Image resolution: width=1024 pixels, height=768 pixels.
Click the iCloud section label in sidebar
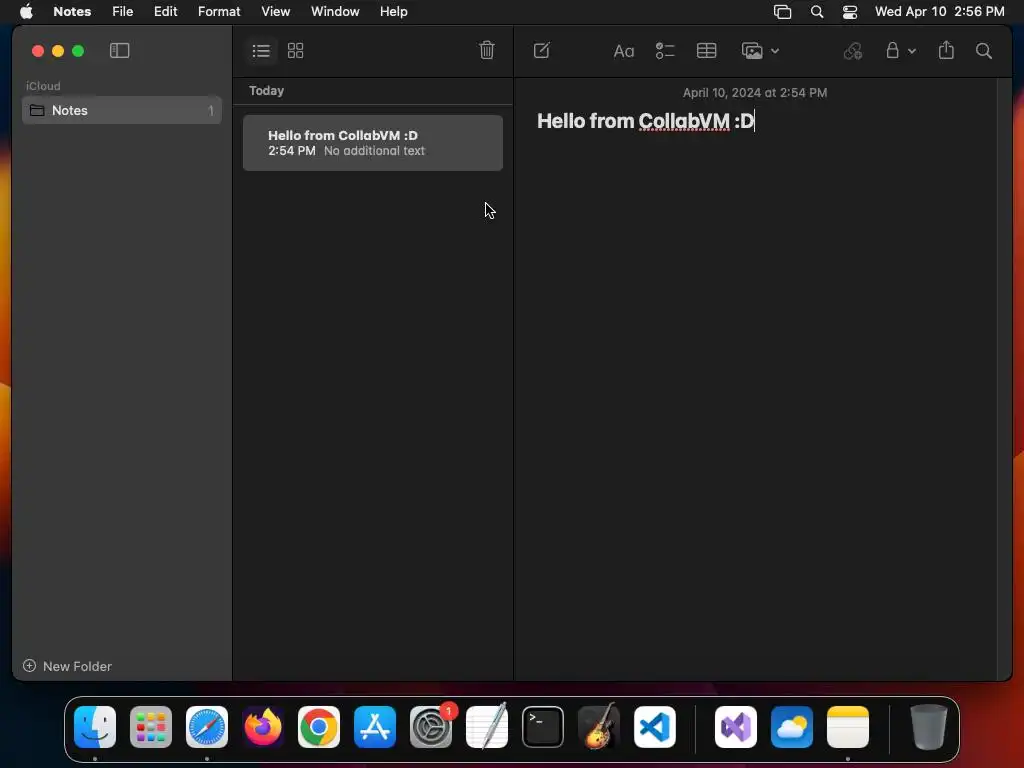tap(43, 86)
